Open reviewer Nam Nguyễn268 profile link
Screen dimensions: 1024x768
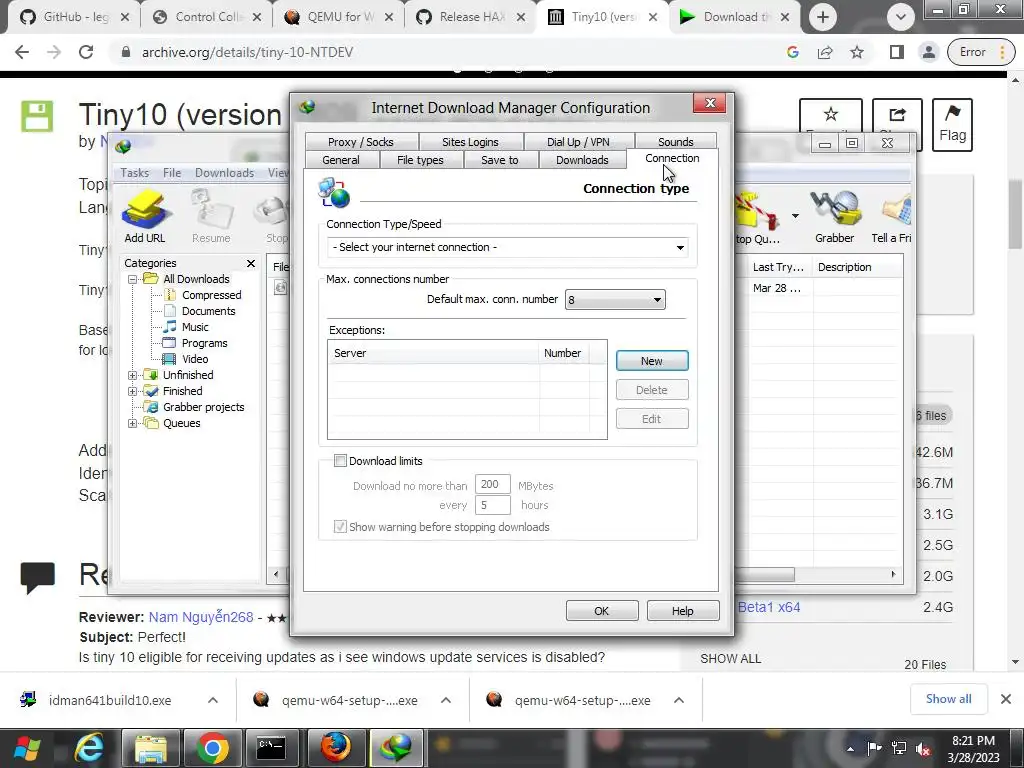click(x=200, y=617)
